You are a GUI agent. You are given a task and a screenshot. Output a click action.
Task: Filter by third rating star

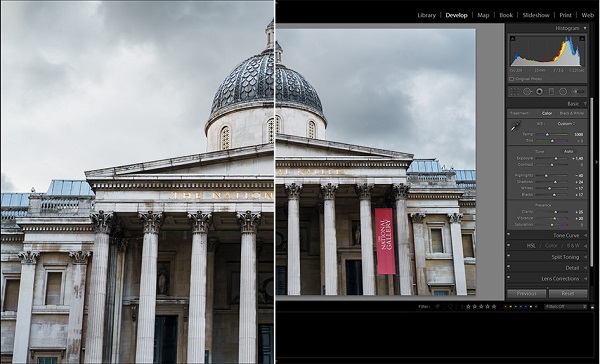pos(481,307)
